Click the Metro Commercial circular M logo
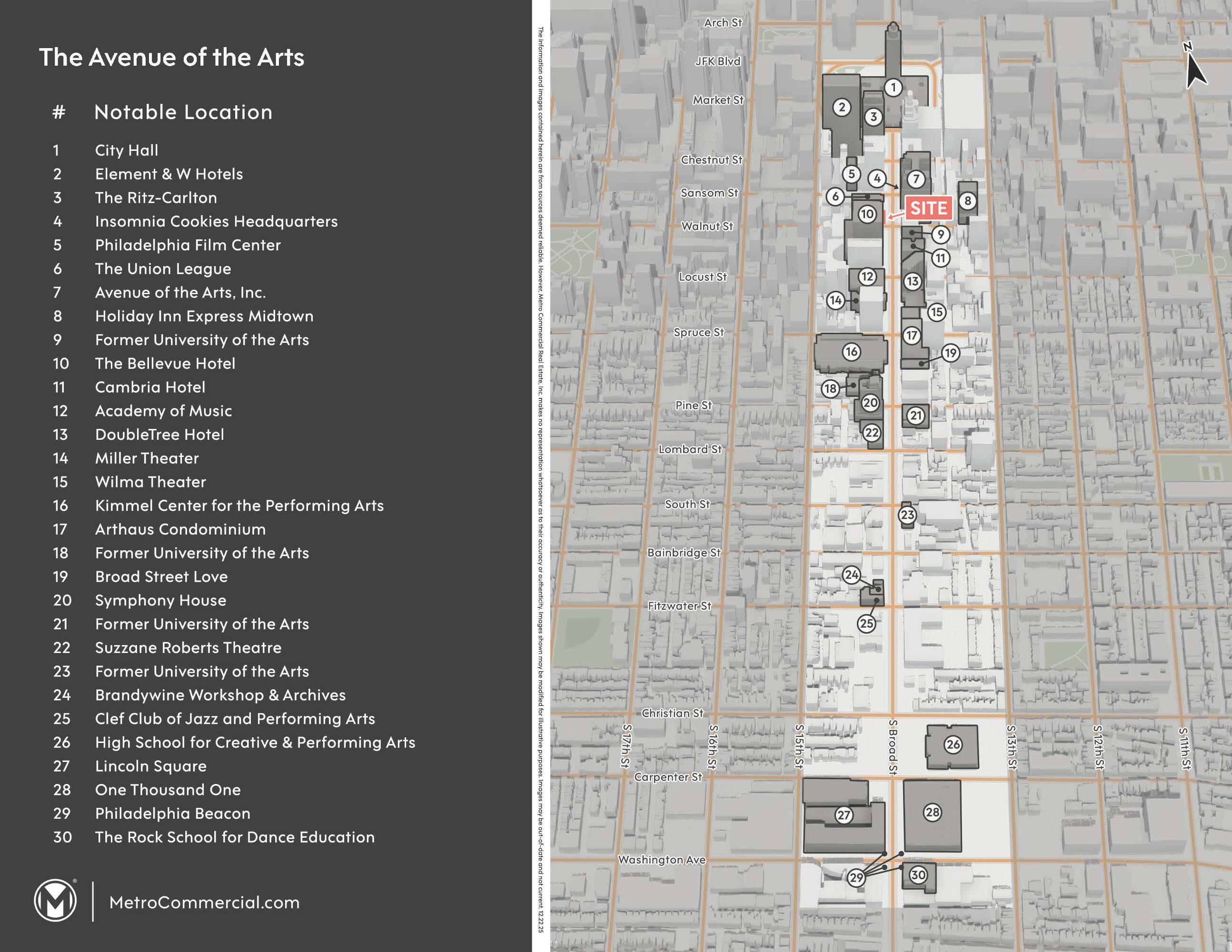This screenshot has width=1232, height=952. pos(55,901)
